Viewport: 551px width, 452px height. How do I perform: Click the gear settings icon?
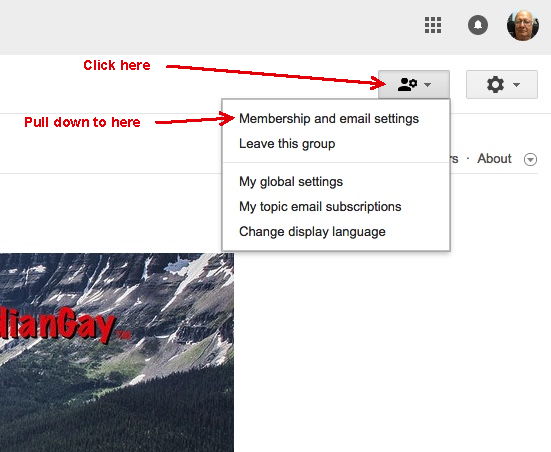coord(495,84)
